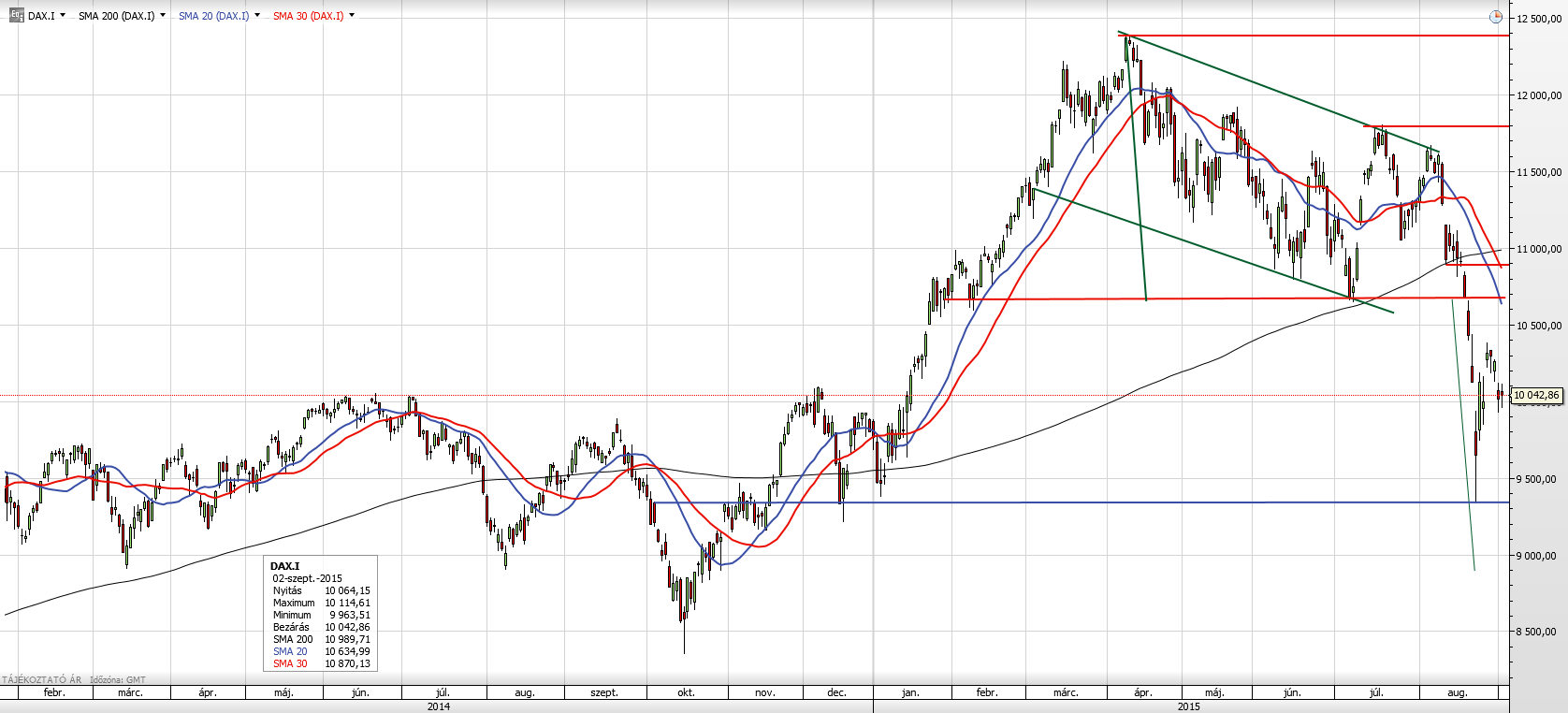
Task: Click the 12 500,00 price axis label
Action: click(x=1539, y=19)
